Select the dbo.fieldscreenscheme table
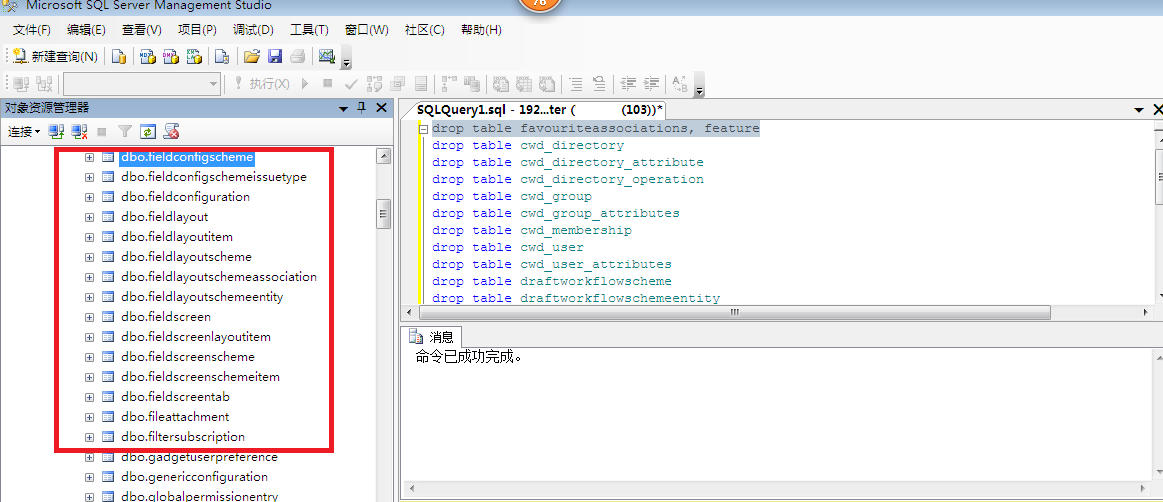The height and width of the screenshot is (502, 1163). [187, 357]
